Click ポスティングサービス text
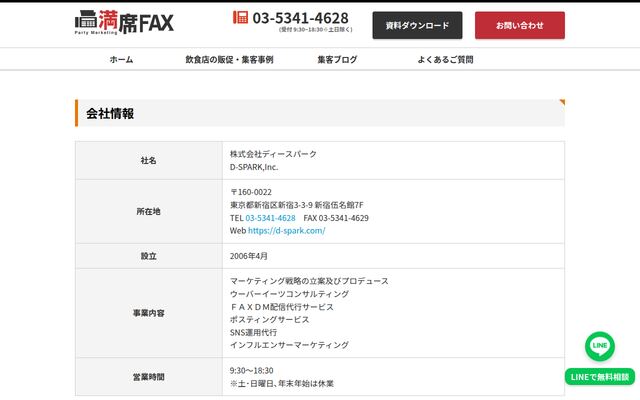Viewport: 640px width, 400px height. pyautogui.click(x=269, y=320)
